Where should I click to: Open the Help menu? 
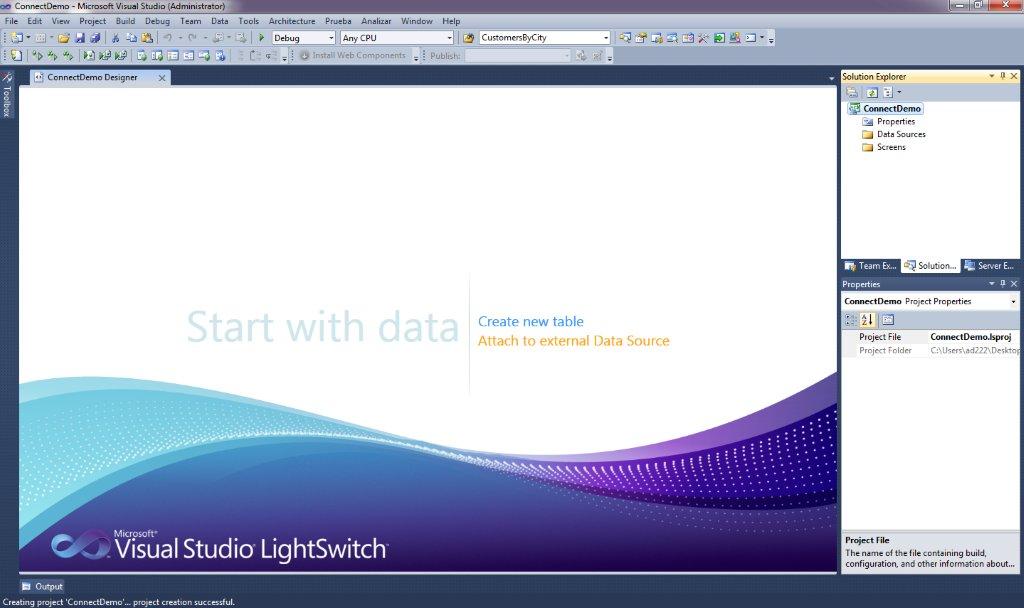click(x=451, y=21)
